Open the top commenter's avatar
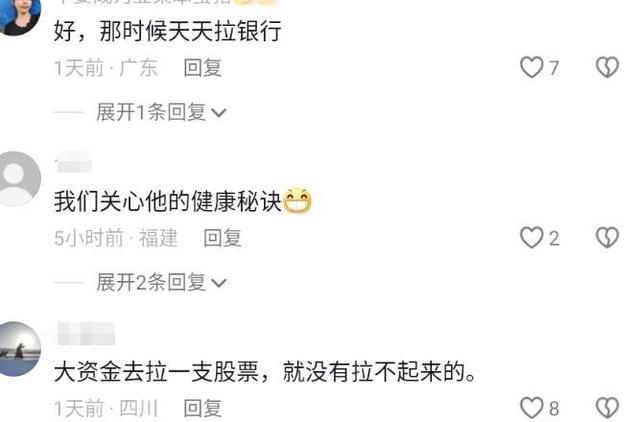 pos(20,16)
